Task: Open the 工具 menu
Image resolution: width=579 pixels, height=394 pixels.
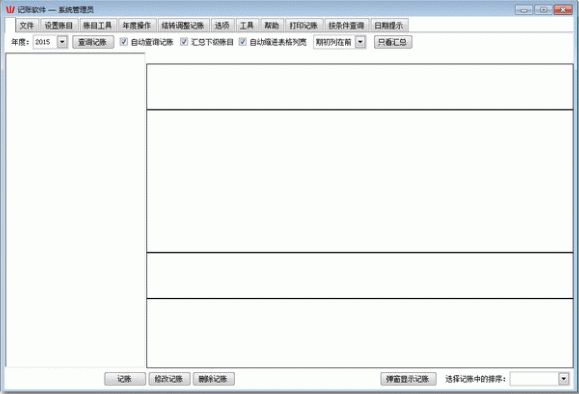Action: [247, 25]
